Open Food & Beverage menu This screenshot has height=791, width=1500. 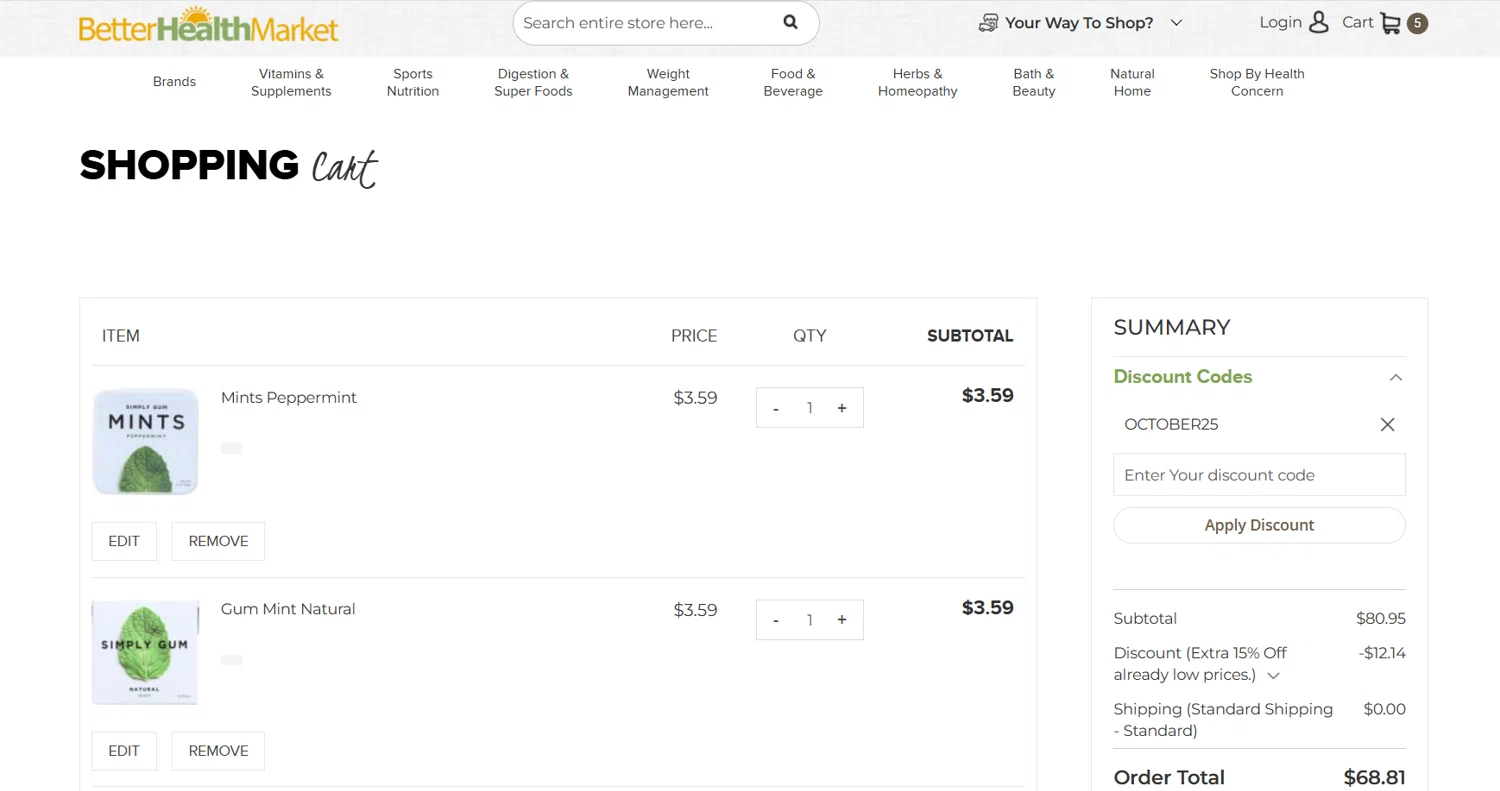(793, 82)
